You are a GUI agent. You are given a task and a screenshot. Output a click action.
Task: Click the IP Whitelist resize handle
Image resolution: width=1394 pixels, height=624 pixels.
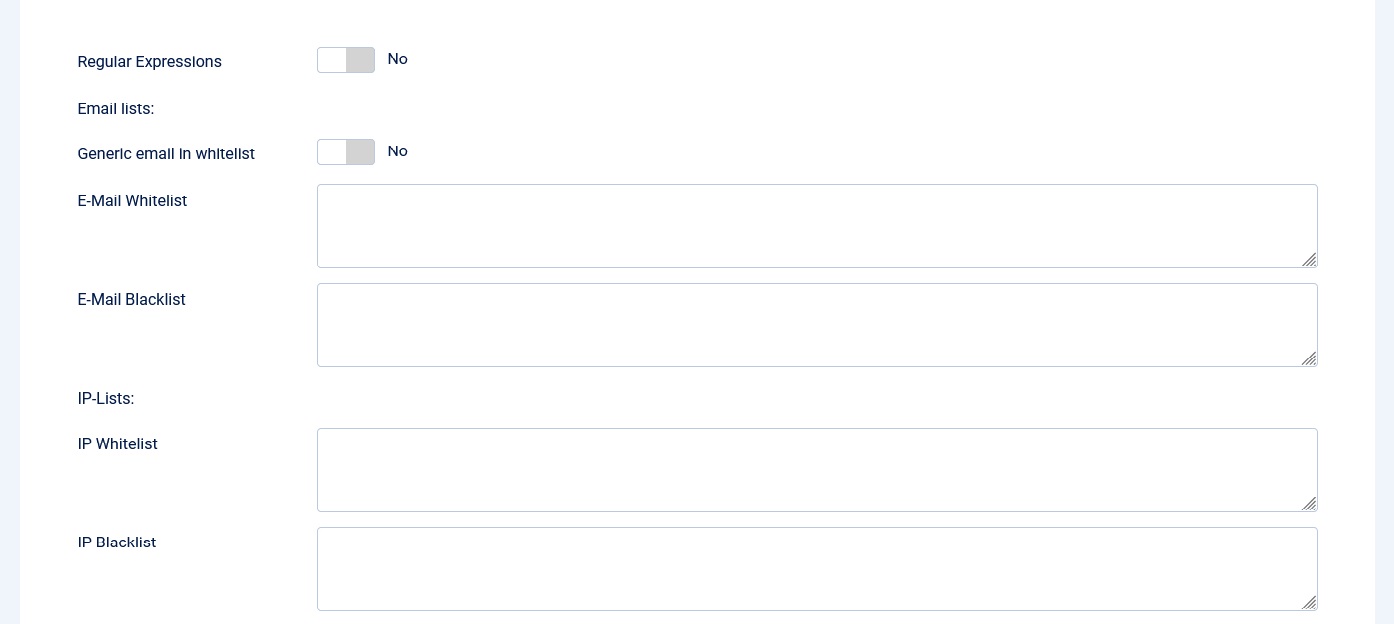click(1309, 504)
